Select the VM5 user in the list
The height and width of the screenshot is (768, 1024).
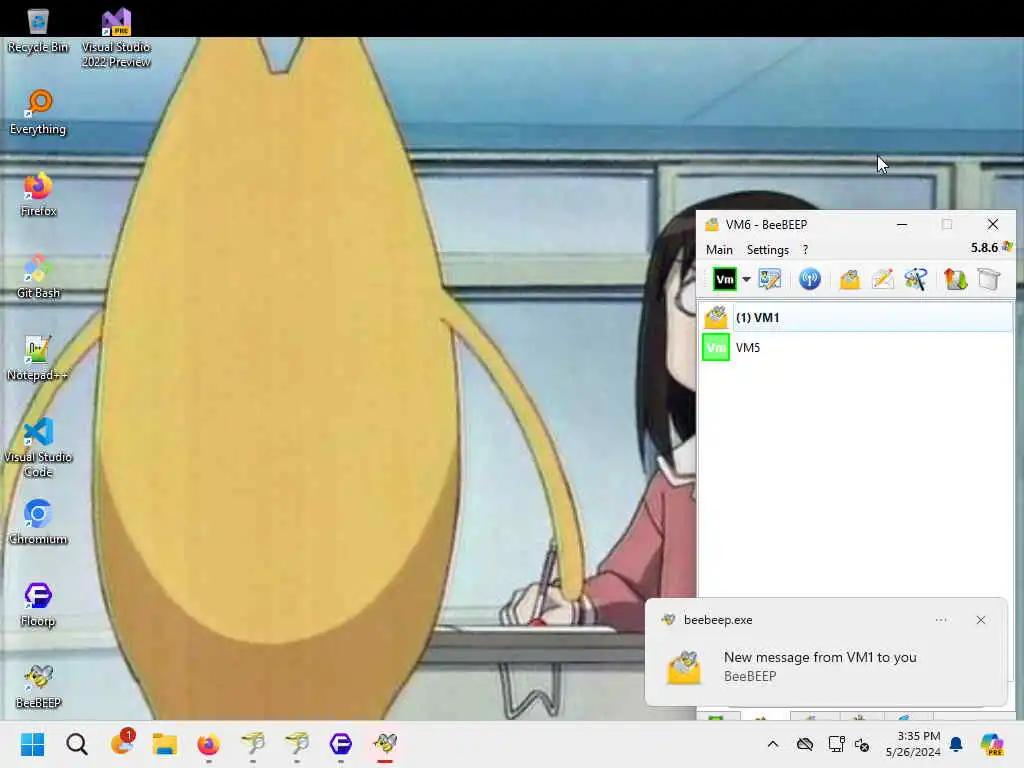[856, 347]
